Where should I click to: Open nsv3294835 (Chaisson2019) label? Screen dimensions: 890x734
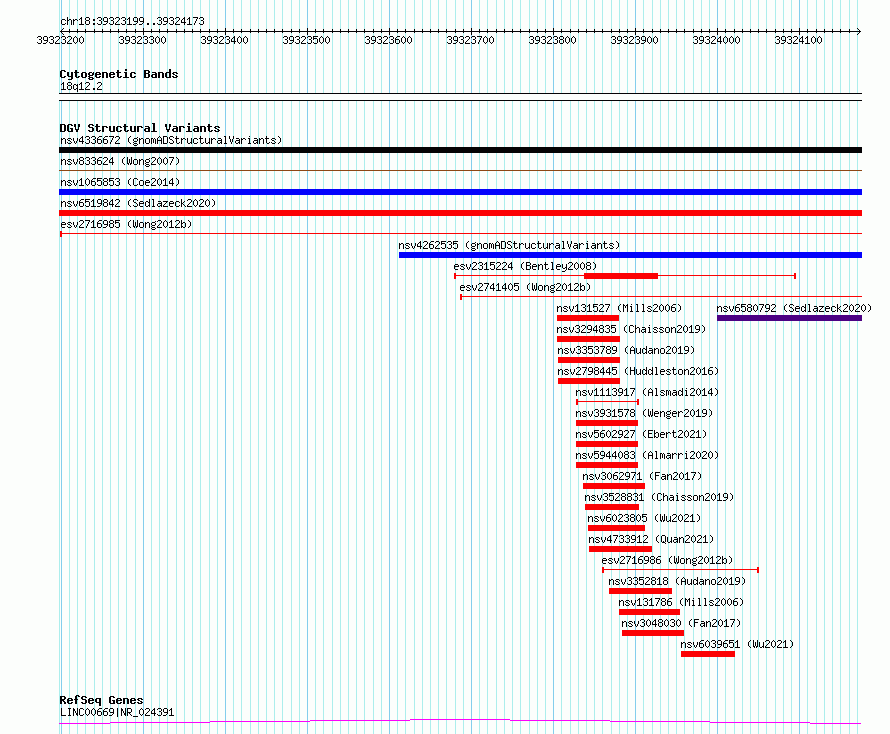(631, 329)
